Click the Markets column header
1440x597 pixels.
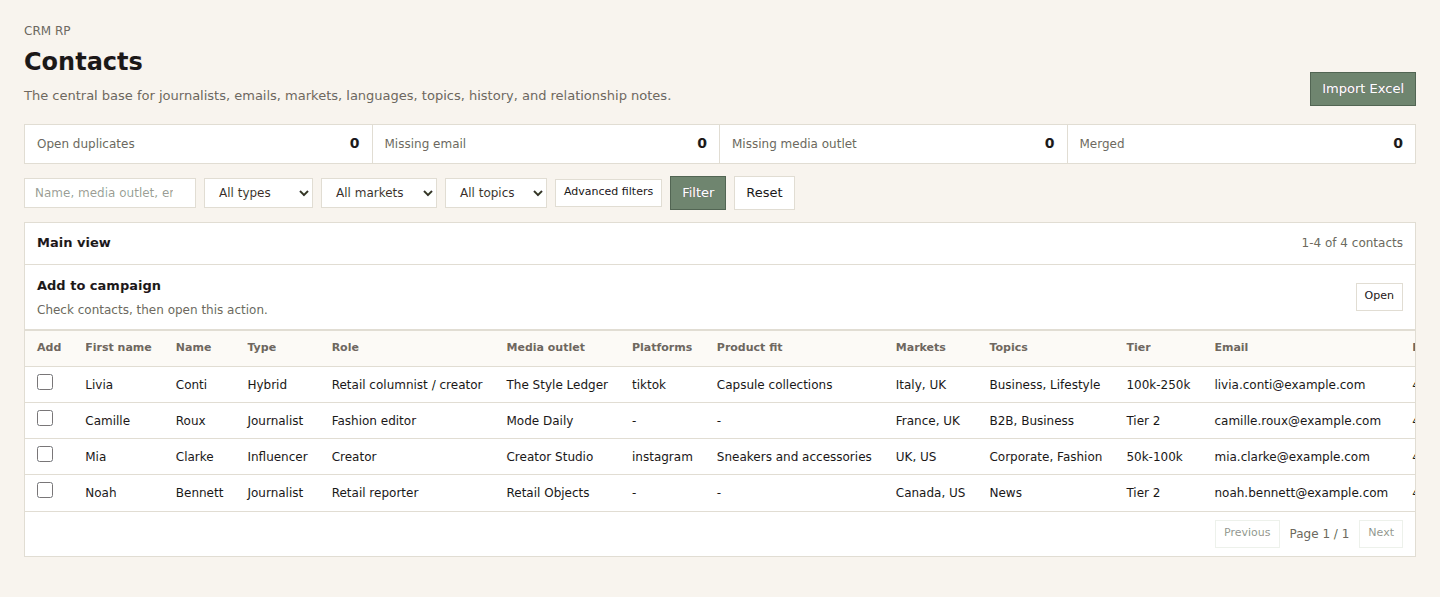tap(921, 348)
